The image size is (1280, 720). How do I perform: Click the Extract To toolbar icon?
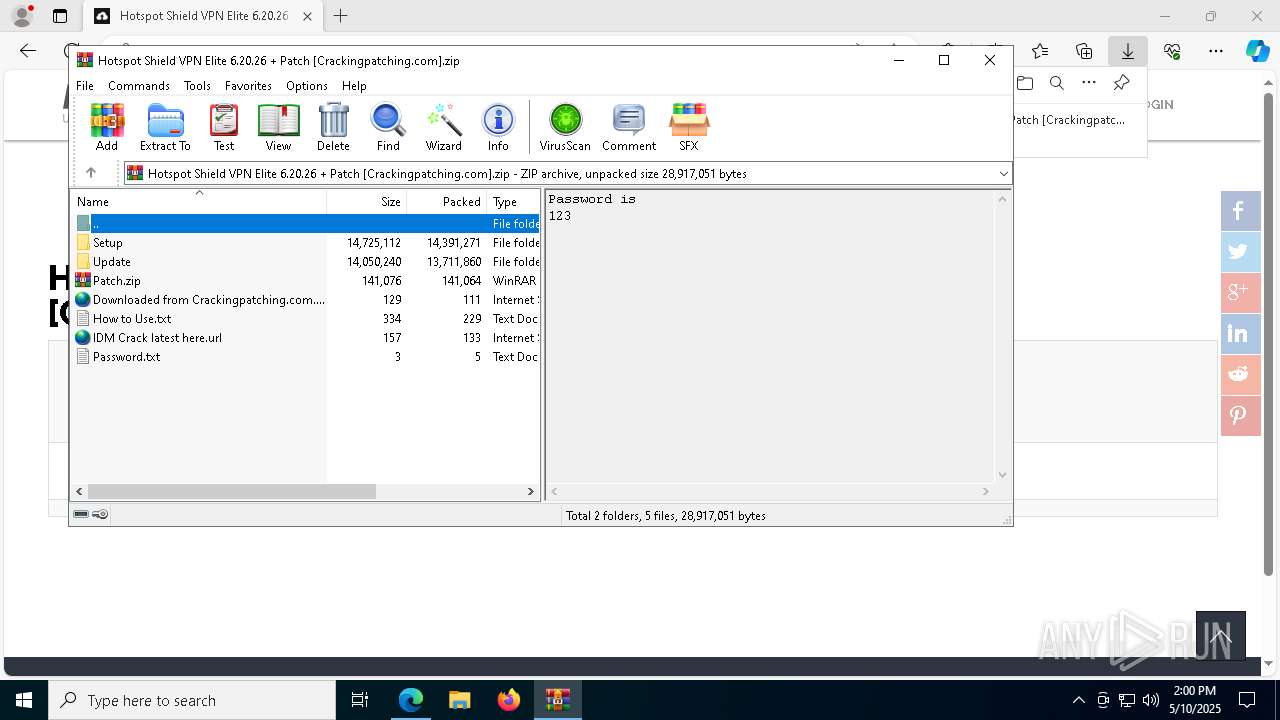tap(165, 127)
